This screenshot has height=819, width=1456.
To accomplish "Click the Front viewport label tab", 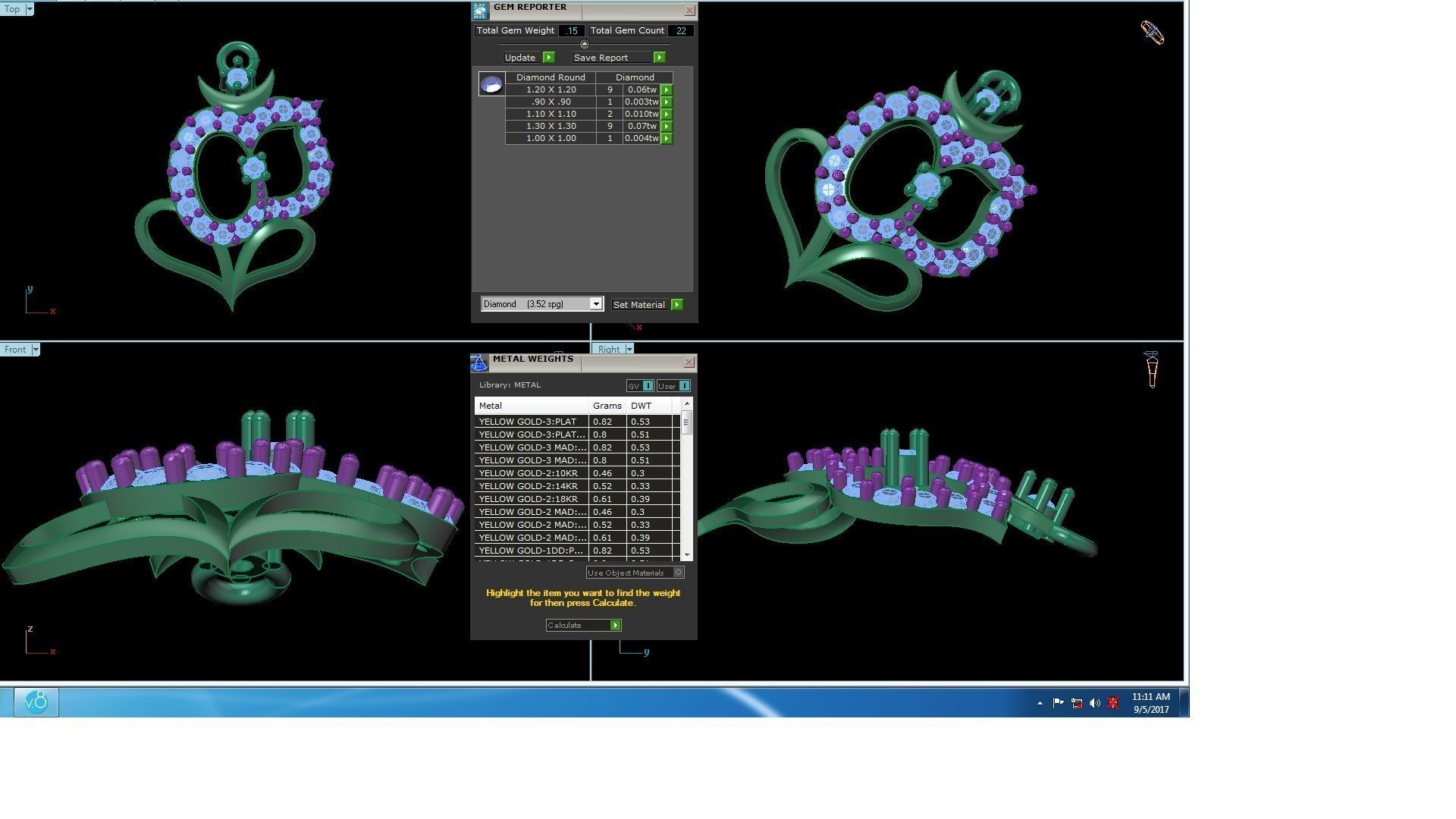I will (15, 350).
